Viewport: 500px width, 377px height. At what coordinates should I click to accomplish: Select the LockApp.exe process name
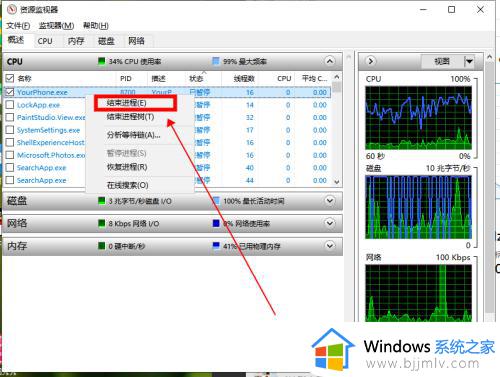point(38,105)
